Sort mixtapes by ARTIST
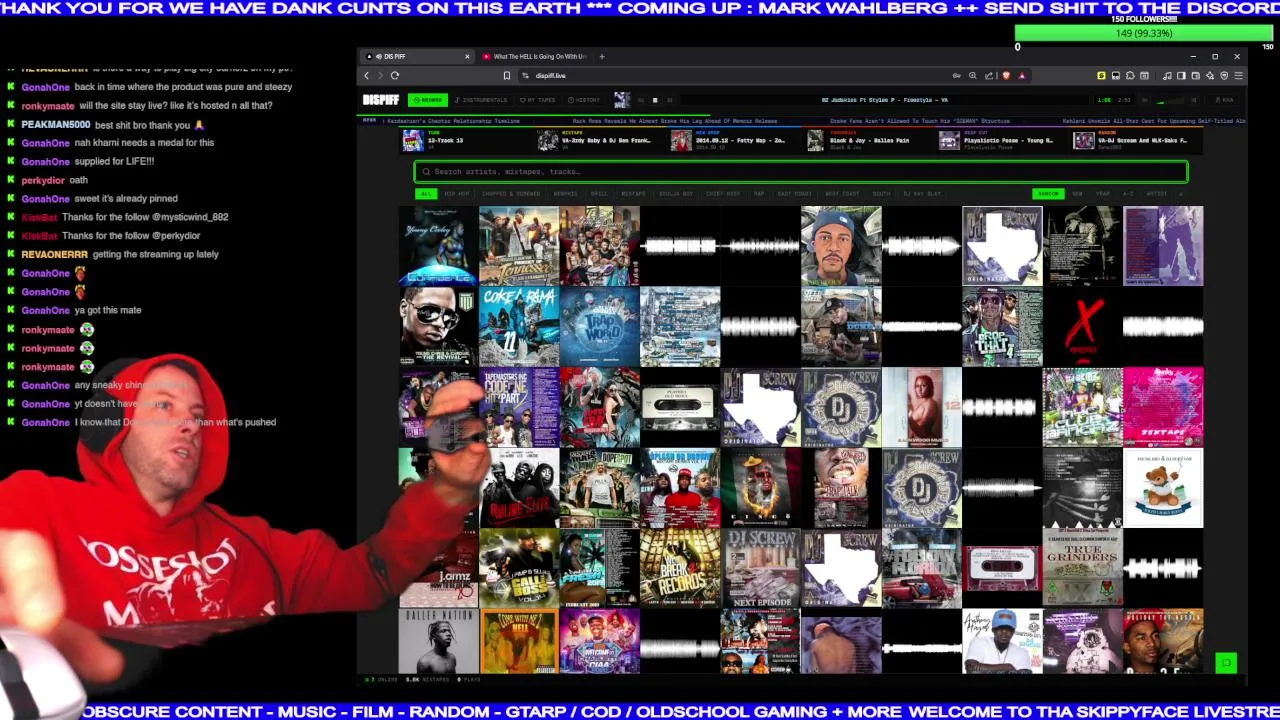This screenshot has width=1280, height=720. click(1157, 194)
